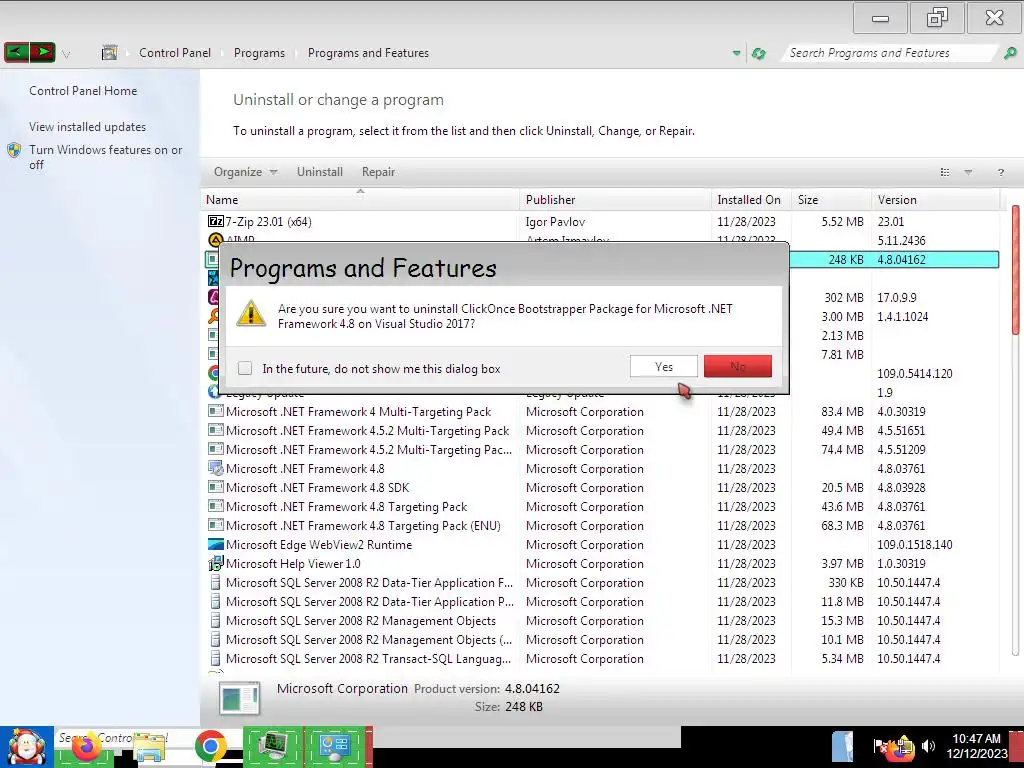The image size is (1024, 768).
Task: Open the address bar history dropdown
Action: tap(736, 53)
